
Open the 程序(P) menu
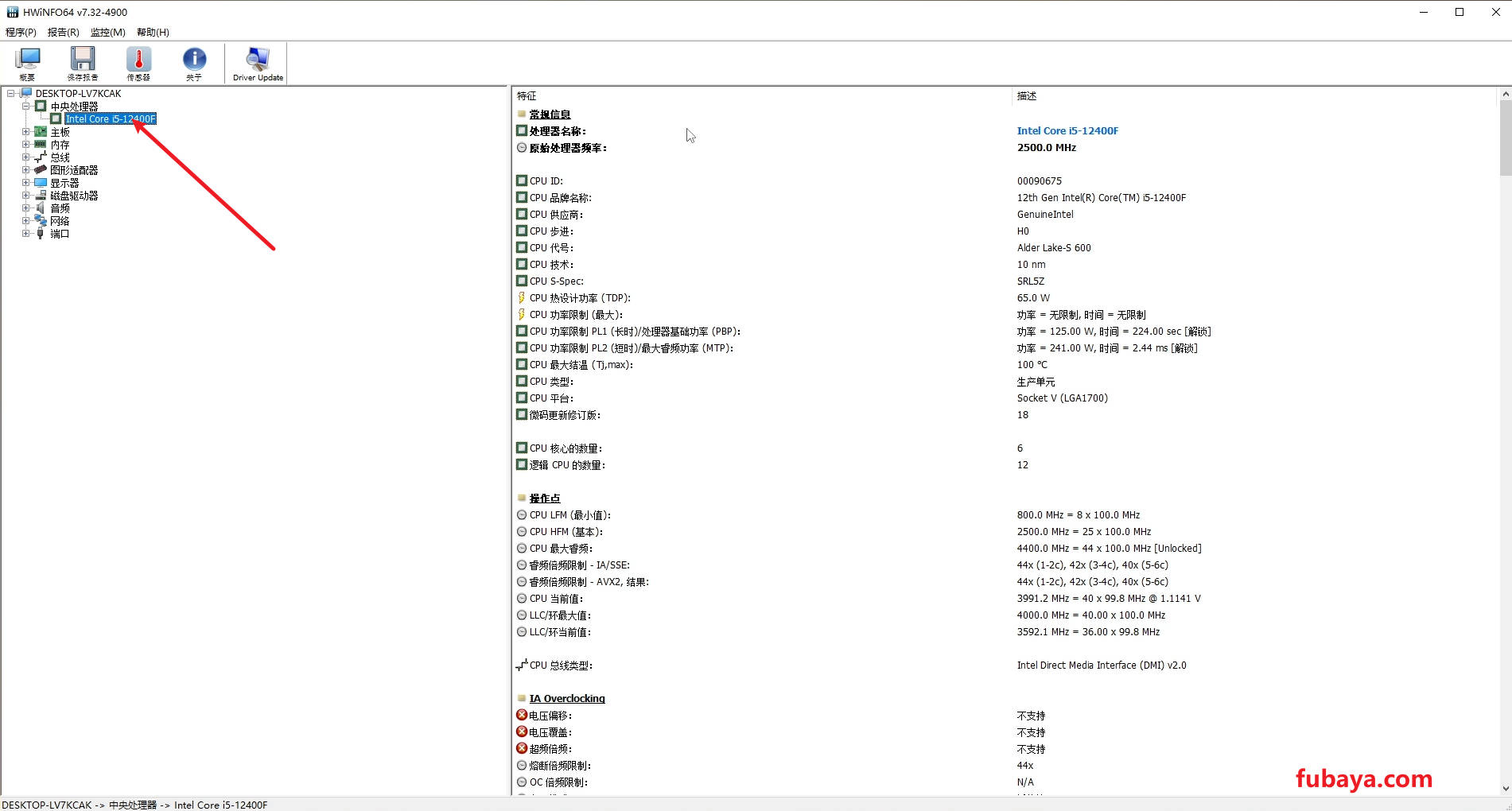point(21,33)
